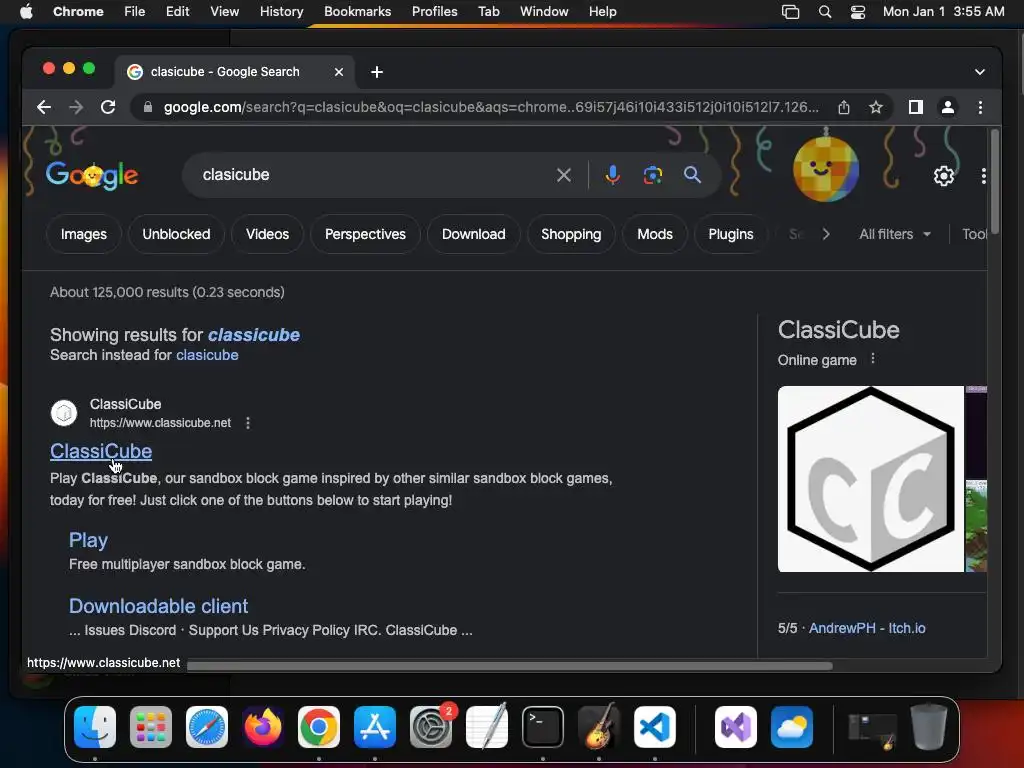Click the horizontal page scrollbar
1024x768 pixels.
click(x=509, y=665)
